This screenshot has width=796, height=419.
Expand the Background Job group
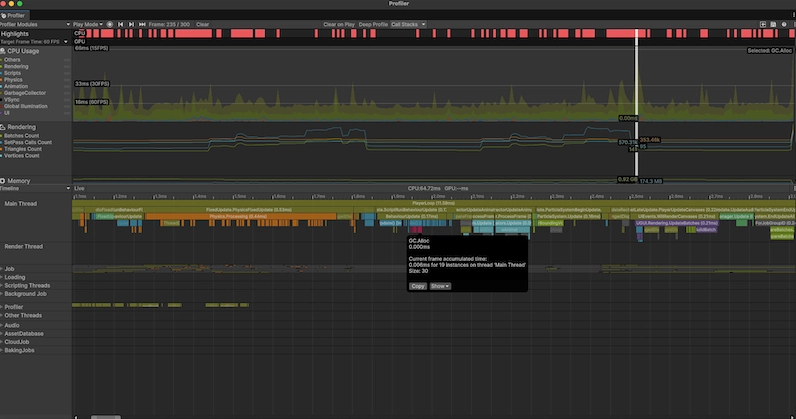tap(2, 294)
